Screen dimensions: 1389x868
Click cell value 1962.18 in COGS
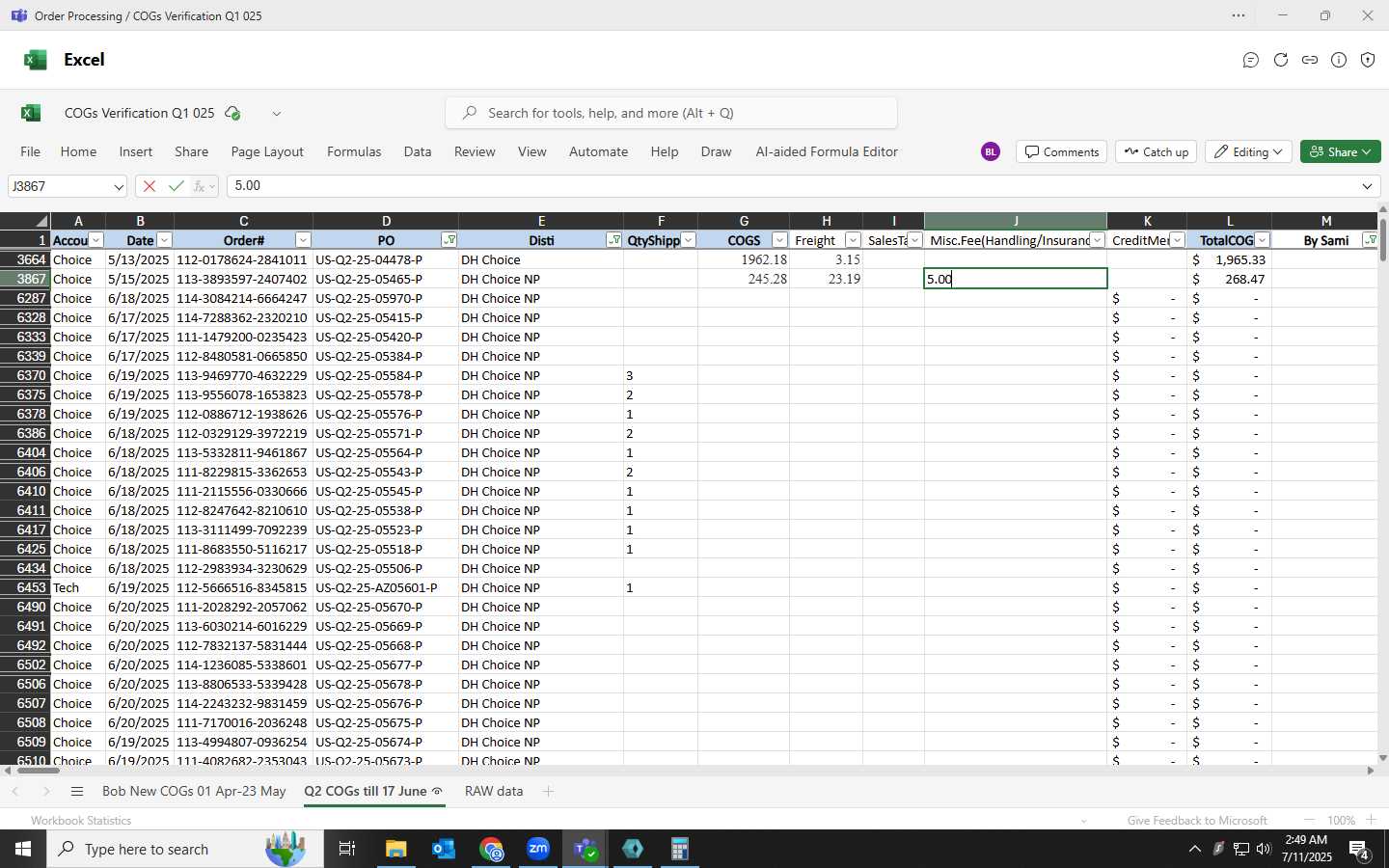(744, 259)
